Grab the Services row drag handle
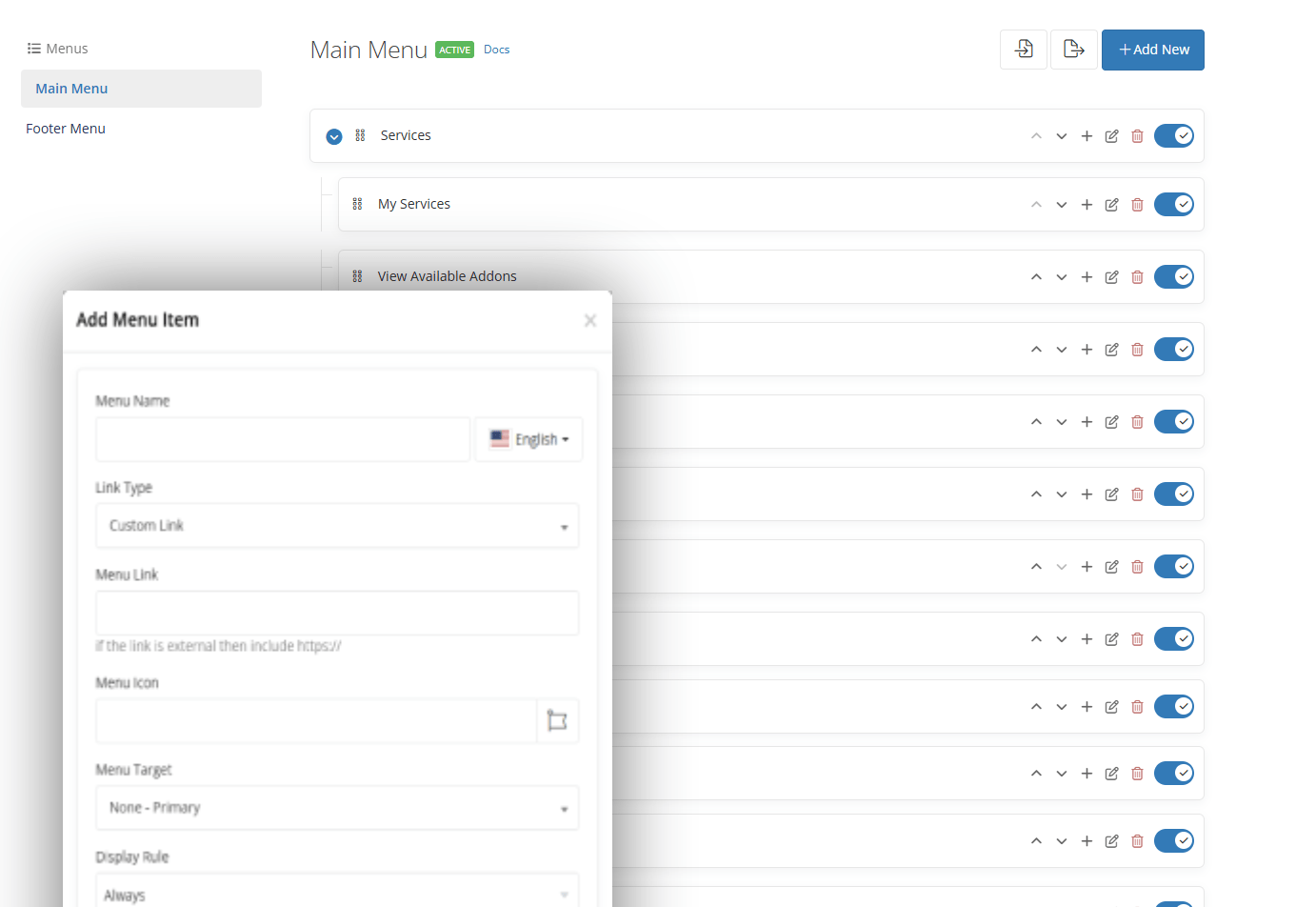Viewport: 1316px width, 907px height. pos(360,135)
